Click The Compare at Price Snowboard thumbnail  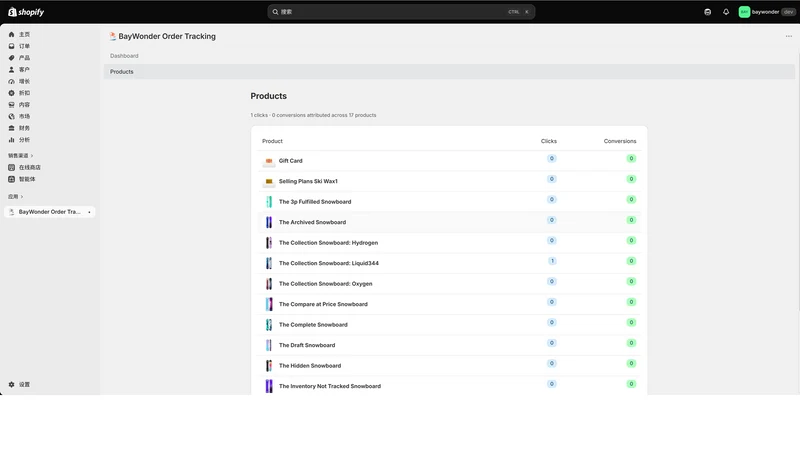click(269, 304)
